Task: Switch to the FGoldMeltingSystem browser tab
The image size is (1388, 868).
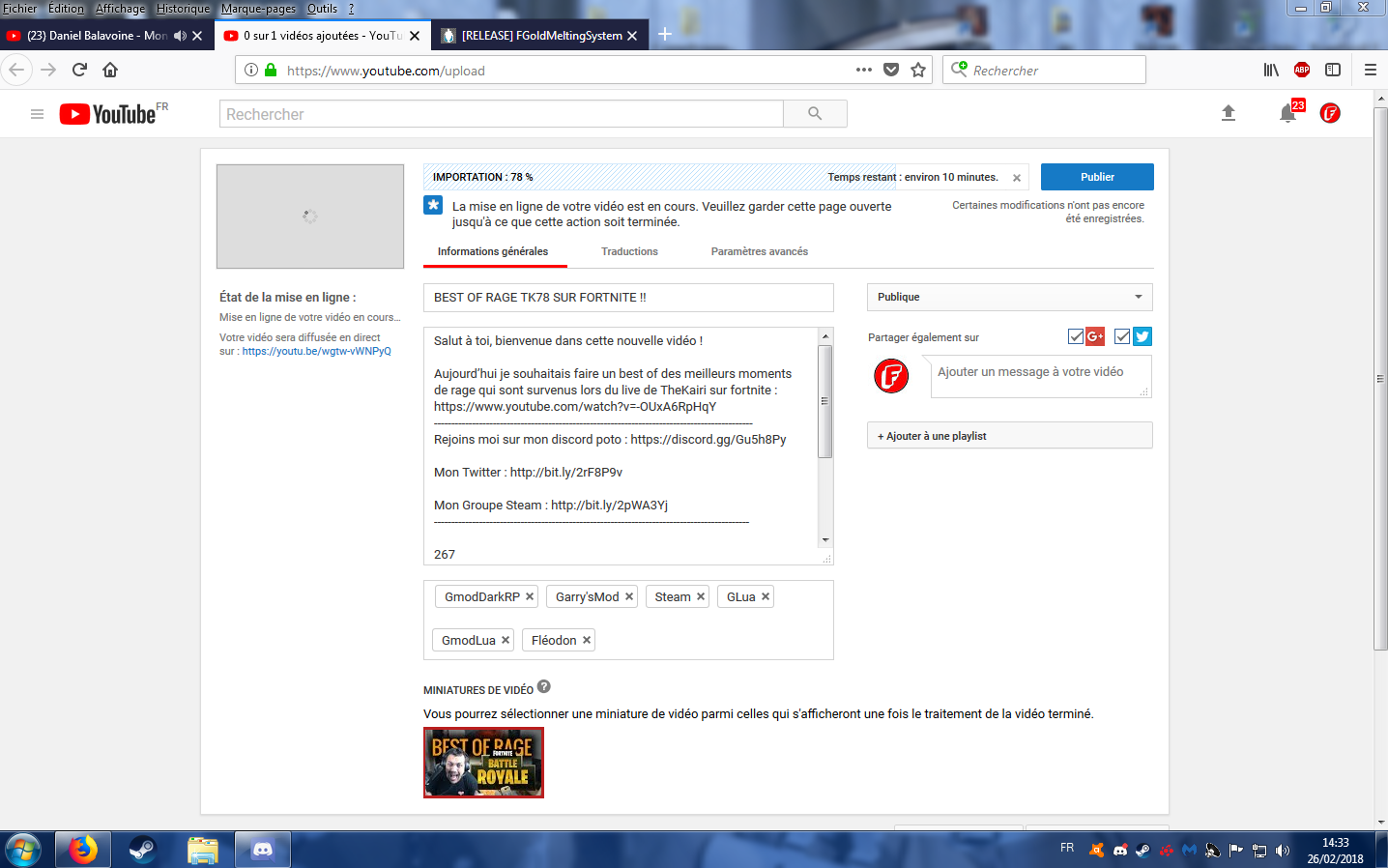Action: coord(541,36)
